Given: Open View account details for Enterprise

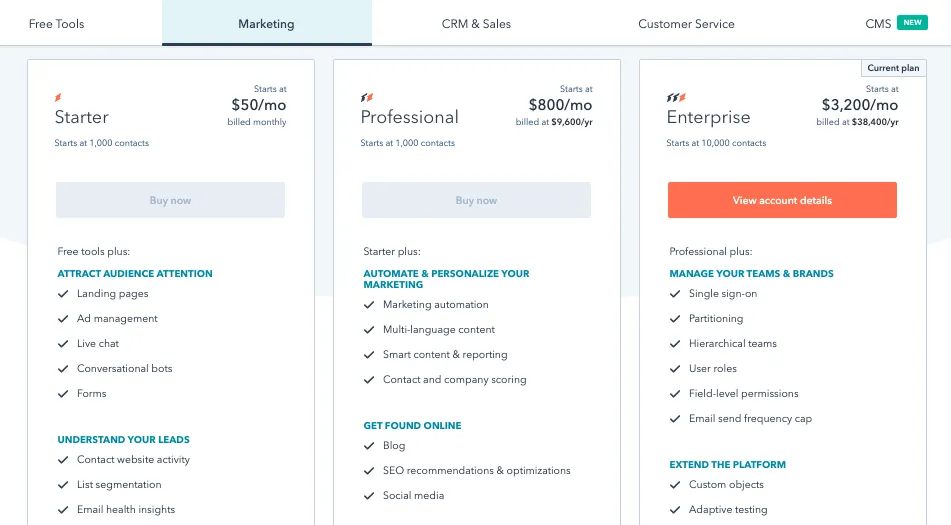Looking at the screenshot, I should 782,200.
